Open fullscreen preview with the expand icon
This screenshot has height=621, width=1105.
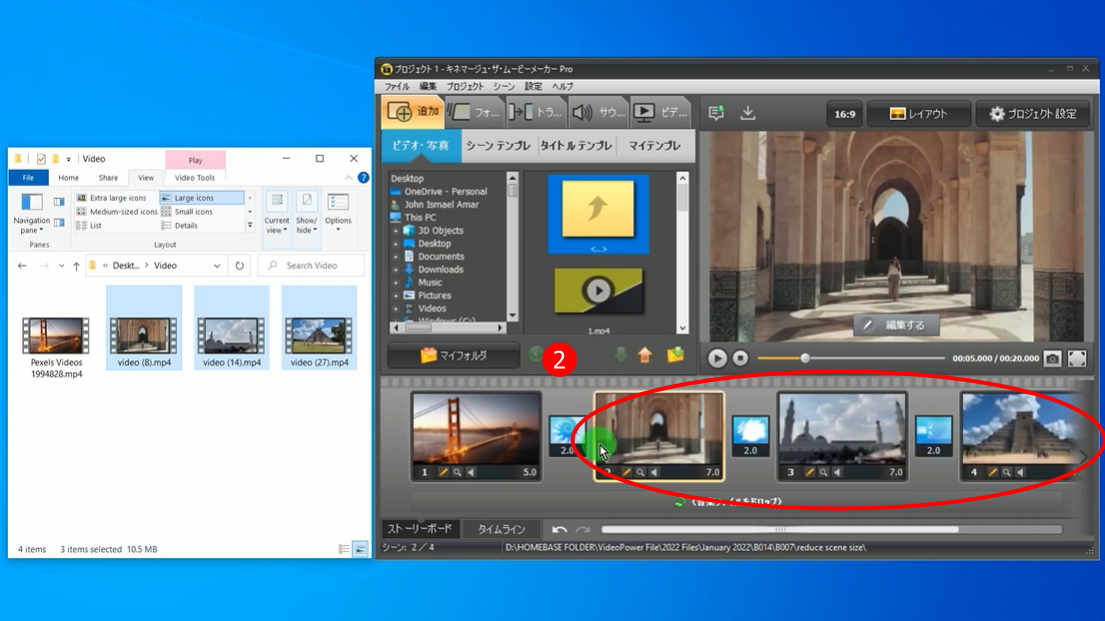pos(1077,358)
